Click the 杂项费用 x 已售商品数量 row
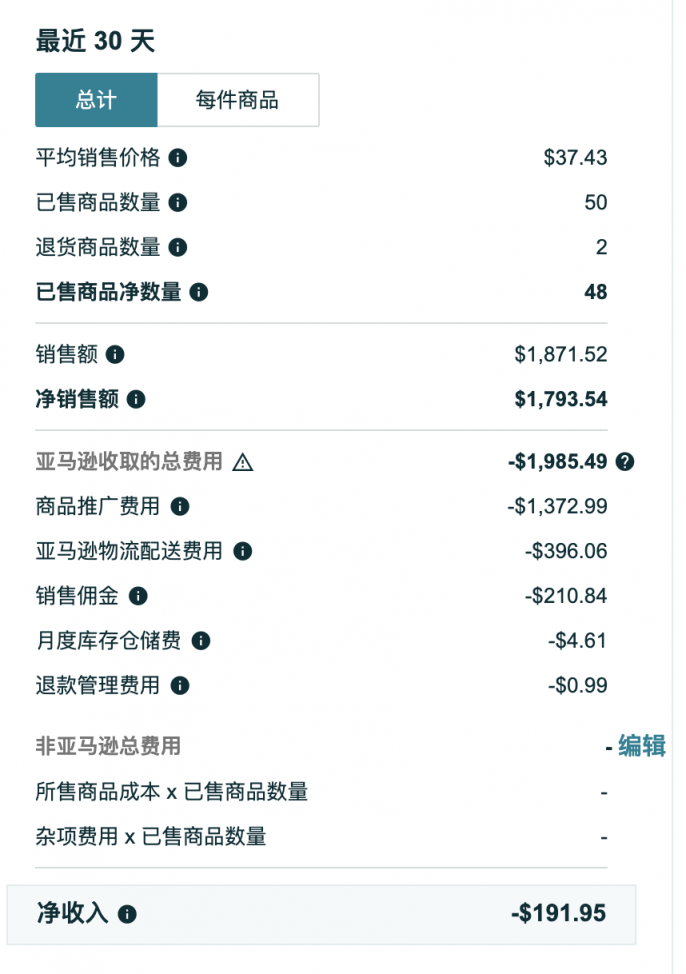The width and height of the screenshot is (686, 974). 321,837
